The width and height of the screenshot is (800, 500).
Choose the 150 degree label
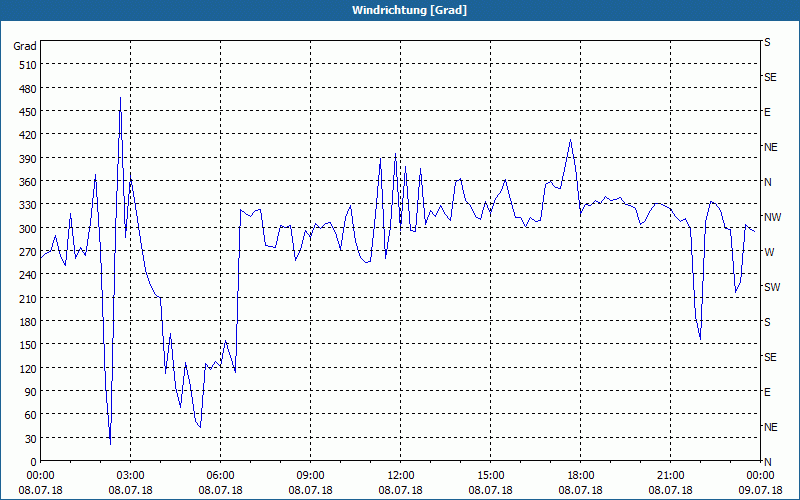pos(28,345)
